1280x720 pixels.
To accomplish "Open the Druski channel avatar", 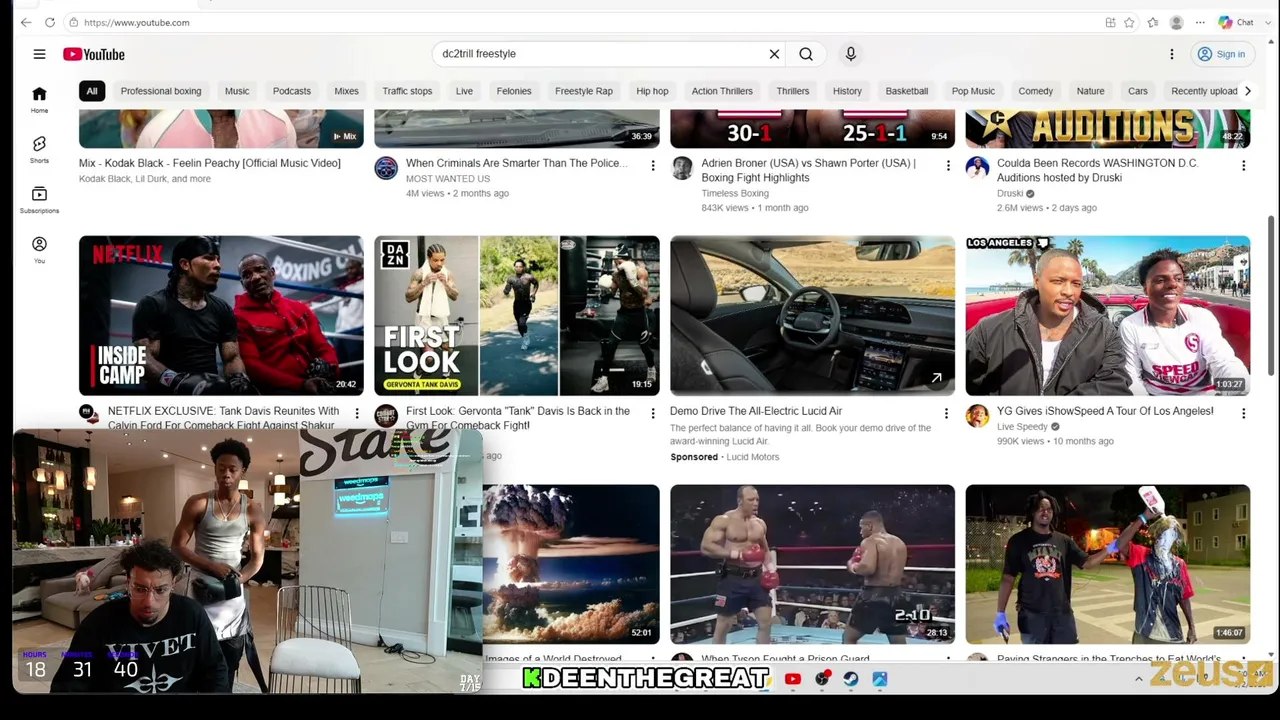I will (x=977, y=168).
